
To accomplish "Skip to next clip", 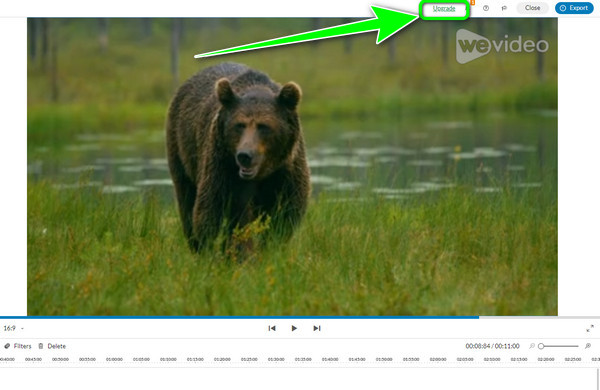I will tap(316, 328).
